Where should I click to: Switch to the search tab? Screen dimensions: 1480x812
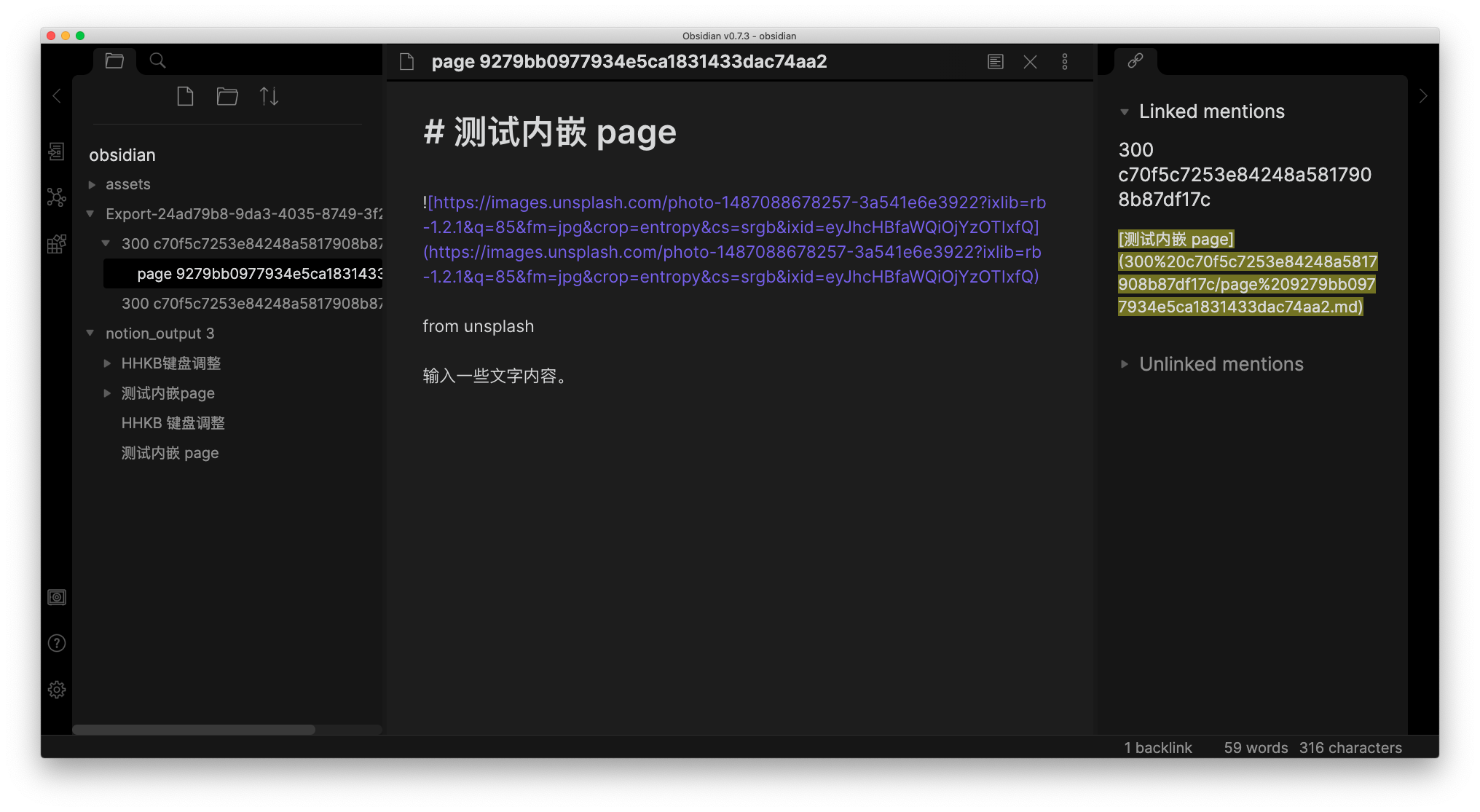point(157,60)
